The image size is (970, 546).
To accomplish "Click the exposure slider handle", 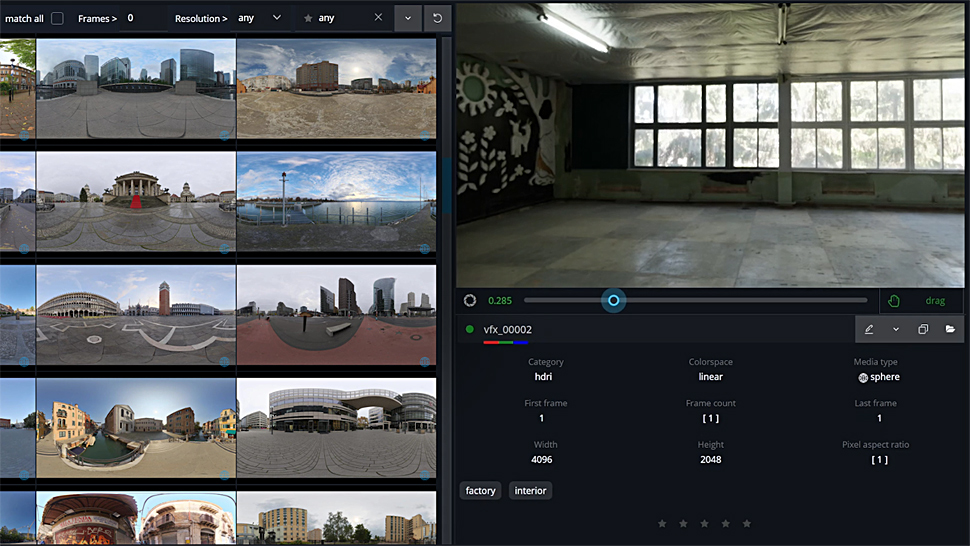I will point(613,301).
